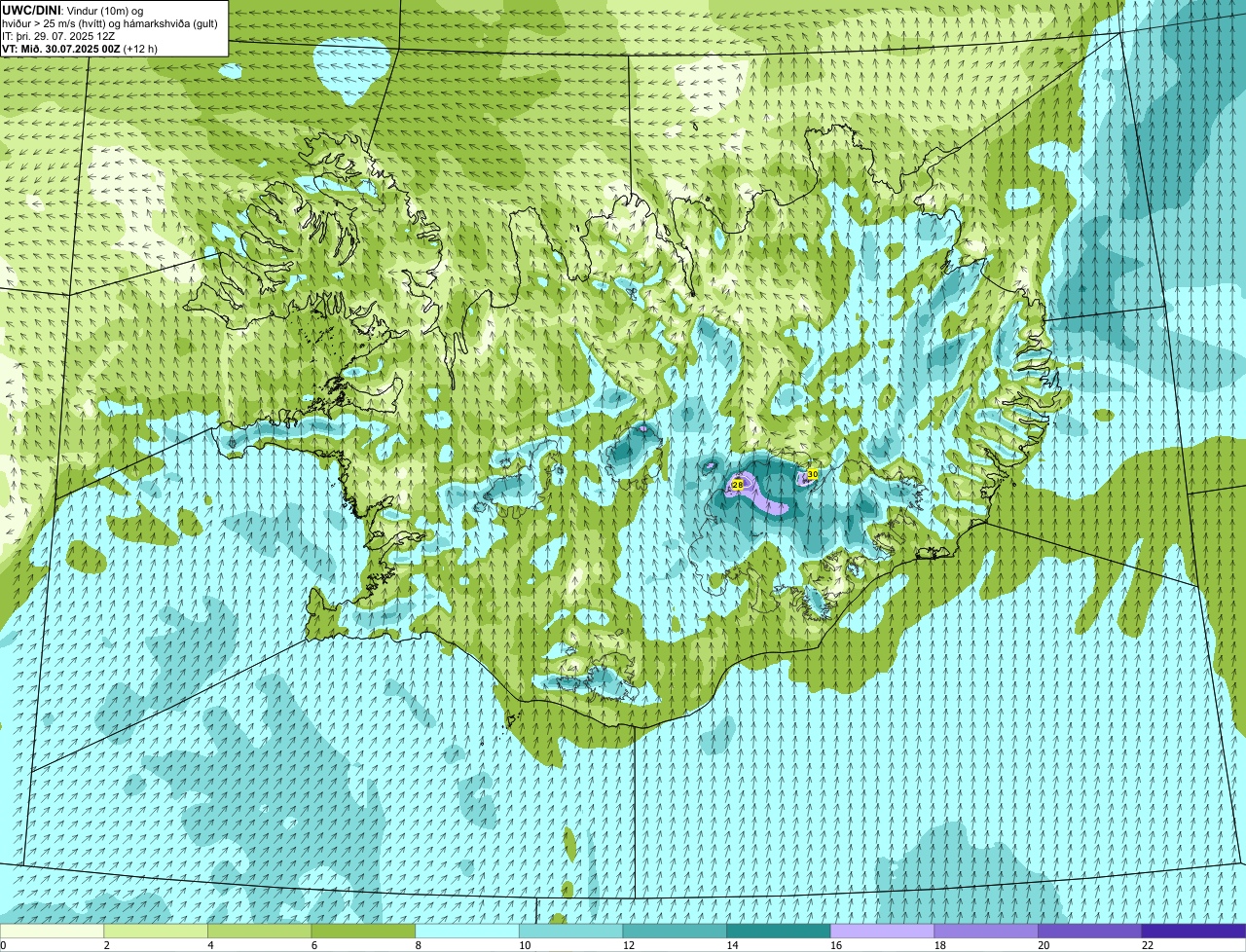1246x952 pixels.
Task: Click the legend scale label "18"
Action: (x=940, y=945)
